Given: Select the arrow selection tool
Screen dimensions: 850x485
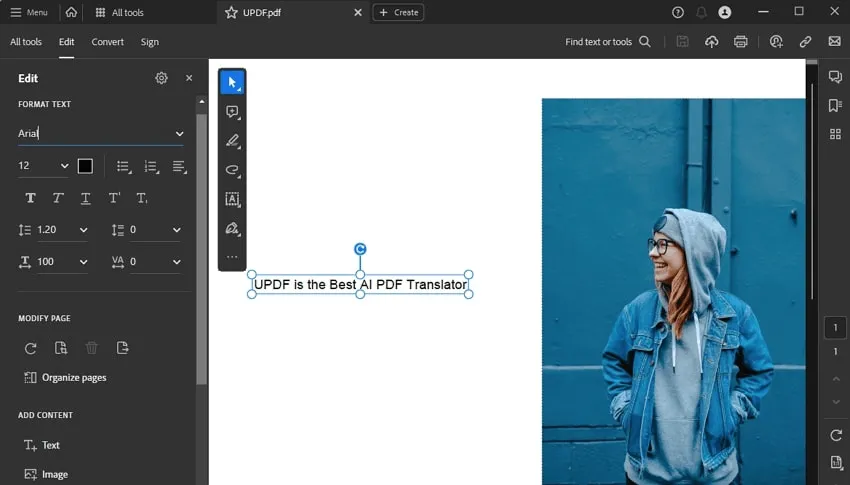Looking at the screenshot, I should coord(232,82).
